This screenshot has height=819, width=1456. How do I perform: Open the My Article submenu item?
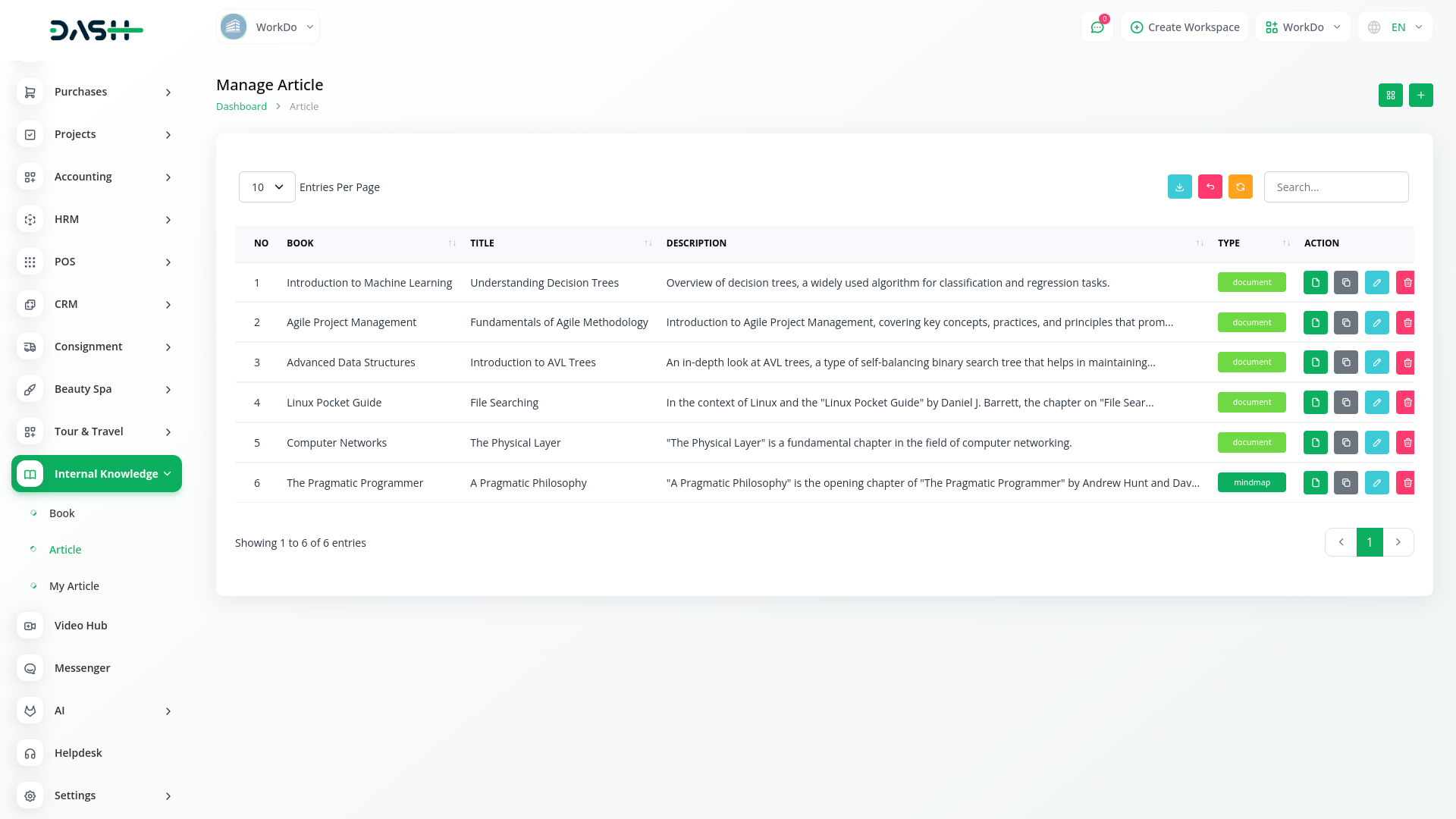click(x=74, y=586)
